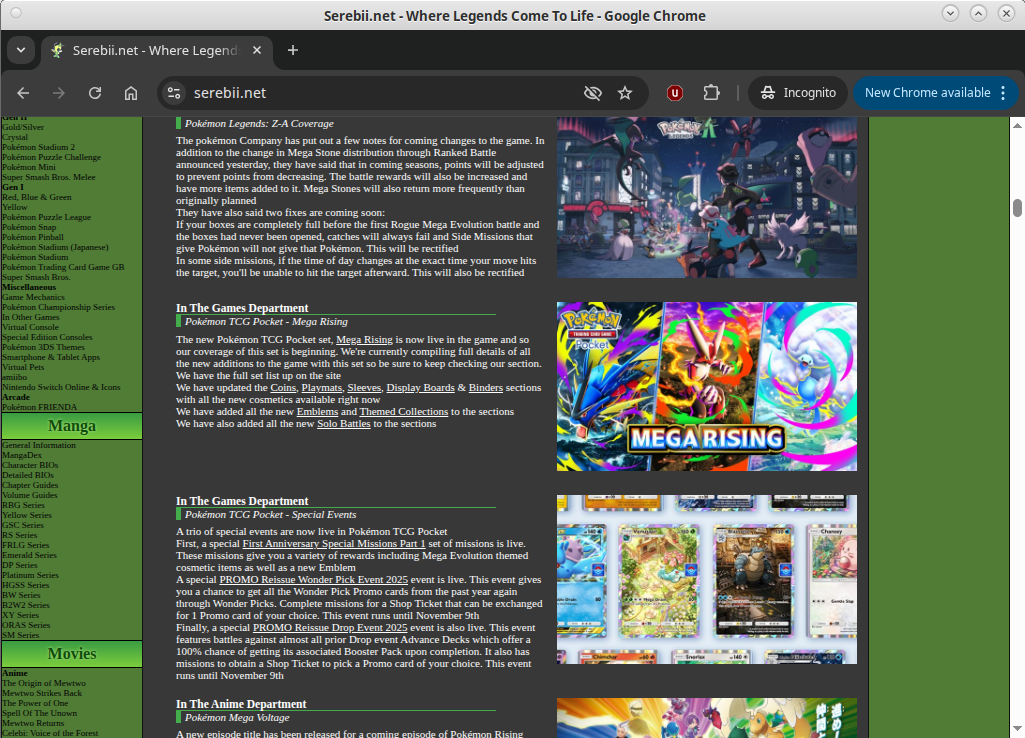Open Red, Blue & Green link
1025x738 pixels.
point(37,197)
